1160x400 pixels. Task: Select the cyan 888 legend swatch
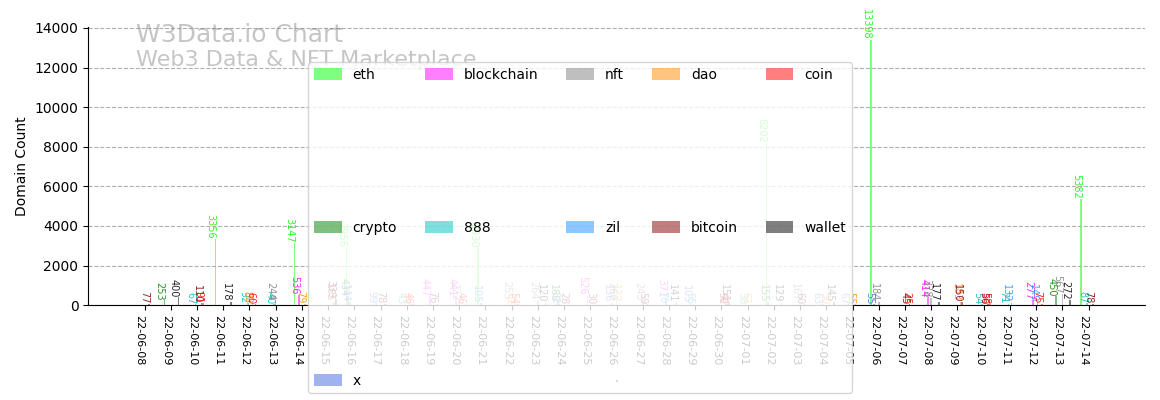coord(439,227)
